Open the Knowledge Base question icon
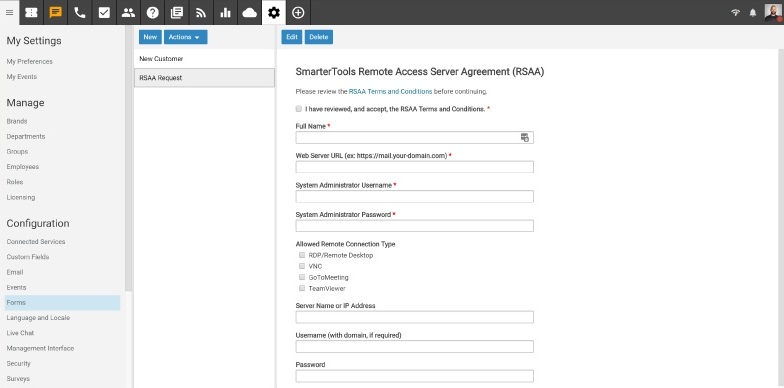784x388 pixels. point(152,12)
